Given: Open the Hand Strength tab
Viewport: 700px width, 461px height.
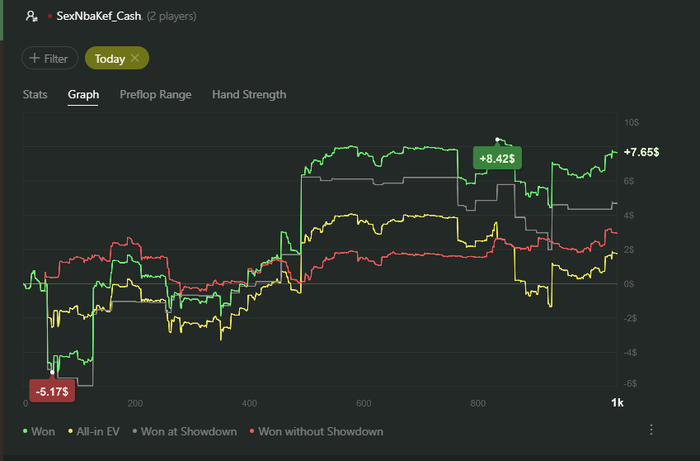Looking at the screenshot, I should coord(249,95).
